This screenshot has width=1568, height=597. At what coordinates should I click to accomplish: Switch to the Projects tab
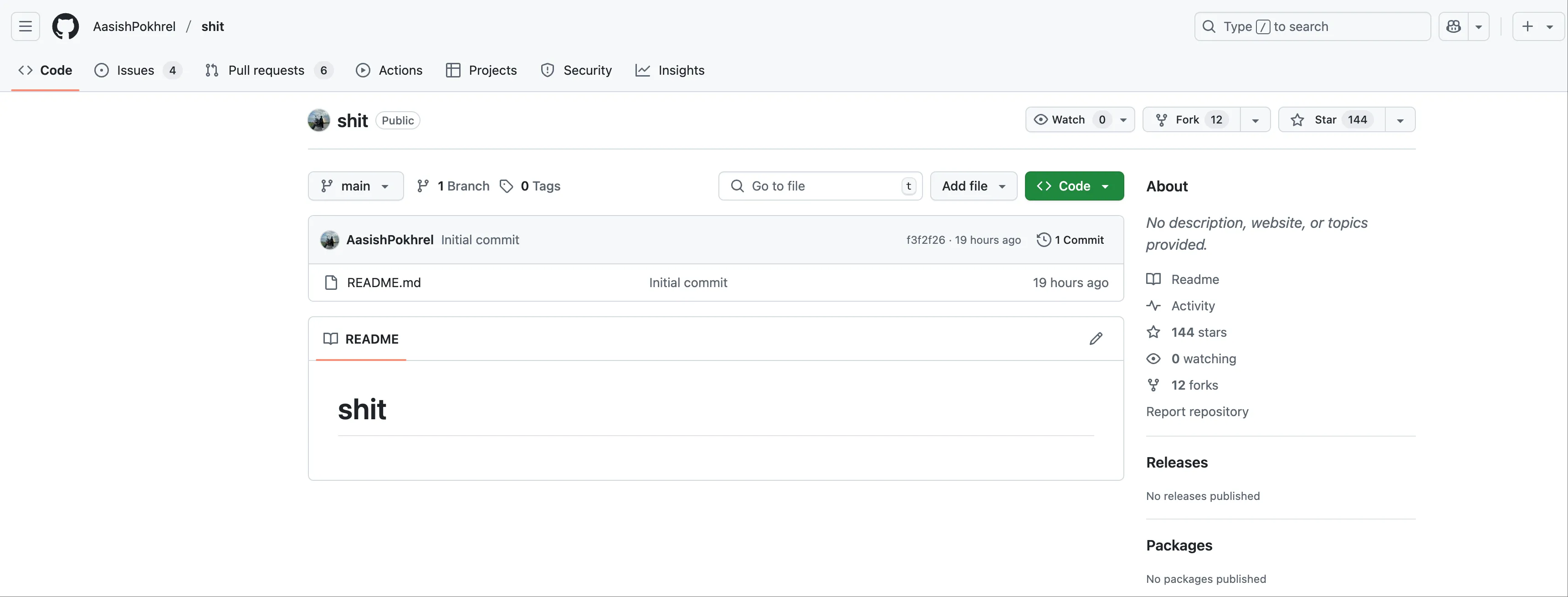[x=481, y=70]
